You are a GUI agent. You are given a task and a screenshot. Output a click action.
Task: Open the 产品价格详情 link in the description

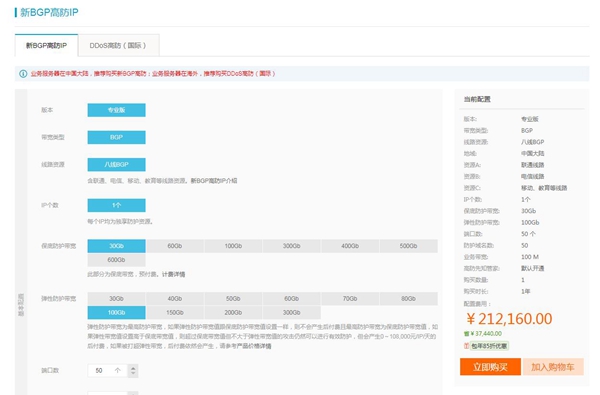point(253,346)
